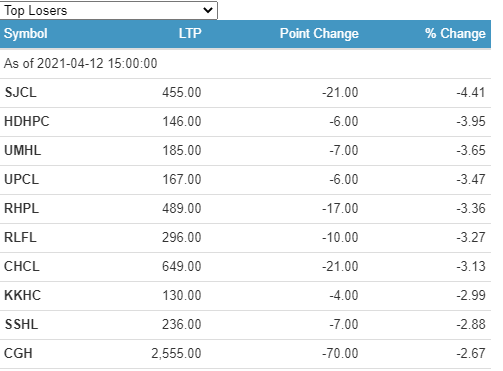Open the RLFL symbol link
Viewport: 503px width, 371px height.
tap(20, 237)
